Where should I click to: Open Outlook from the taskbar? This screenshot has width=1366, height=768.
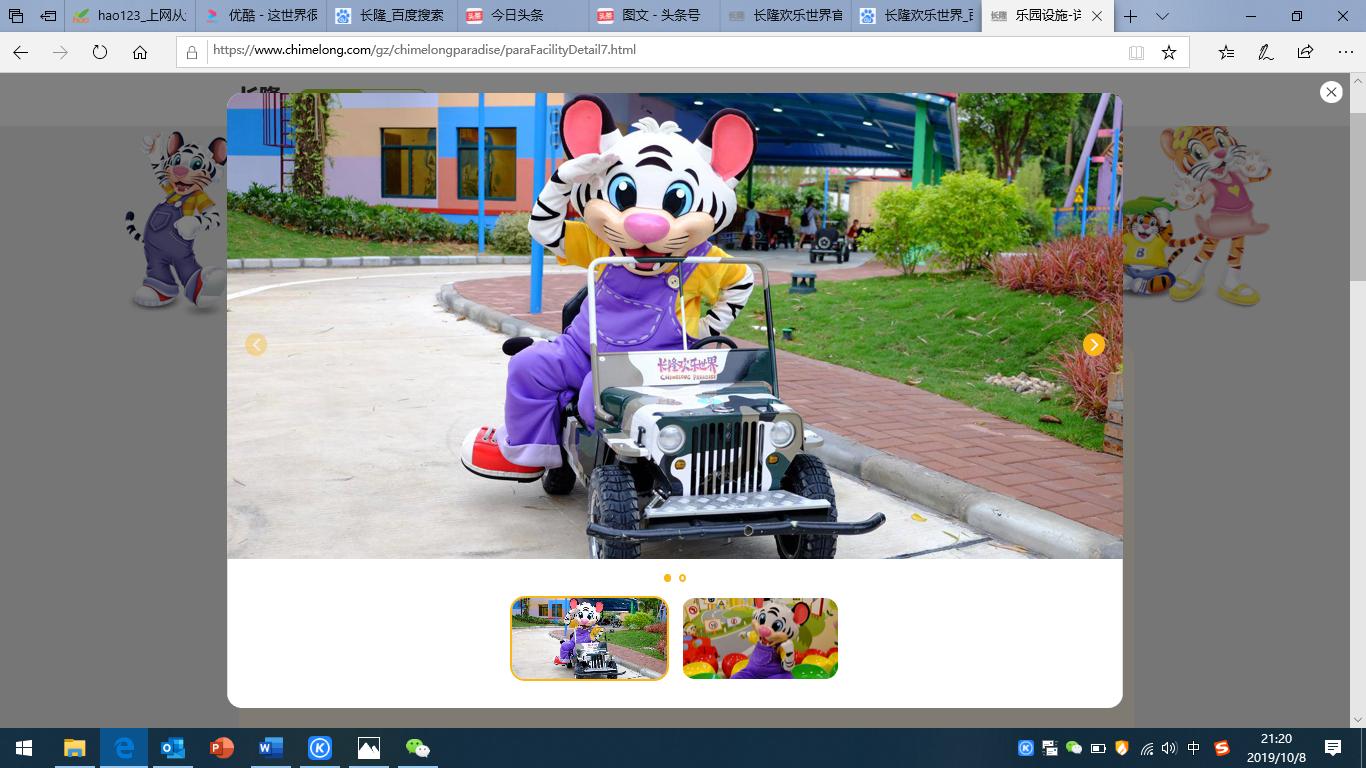click(x=173, y=748)
